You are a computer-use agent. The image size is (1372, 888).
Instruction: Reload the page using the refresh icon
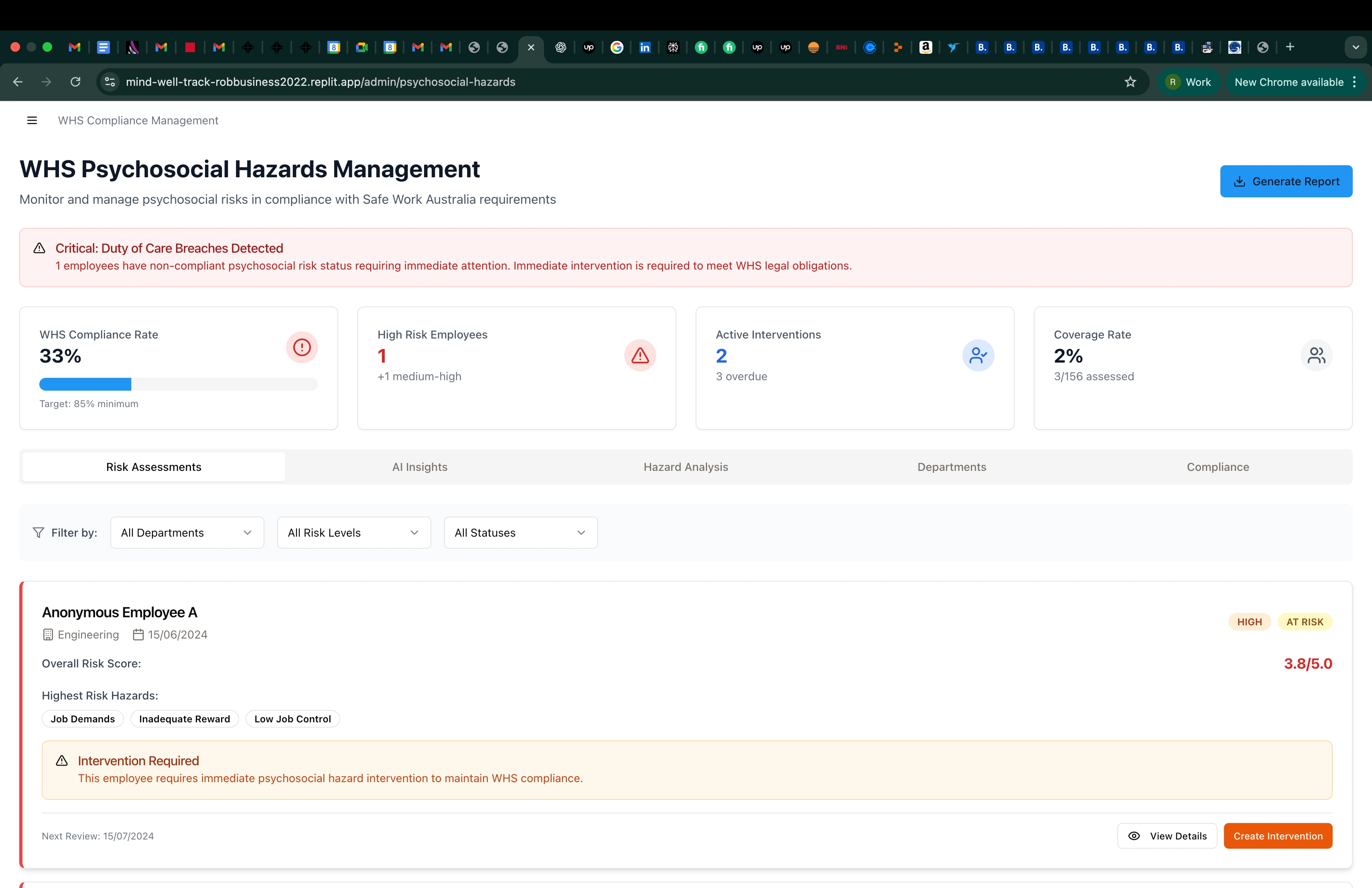75,82
